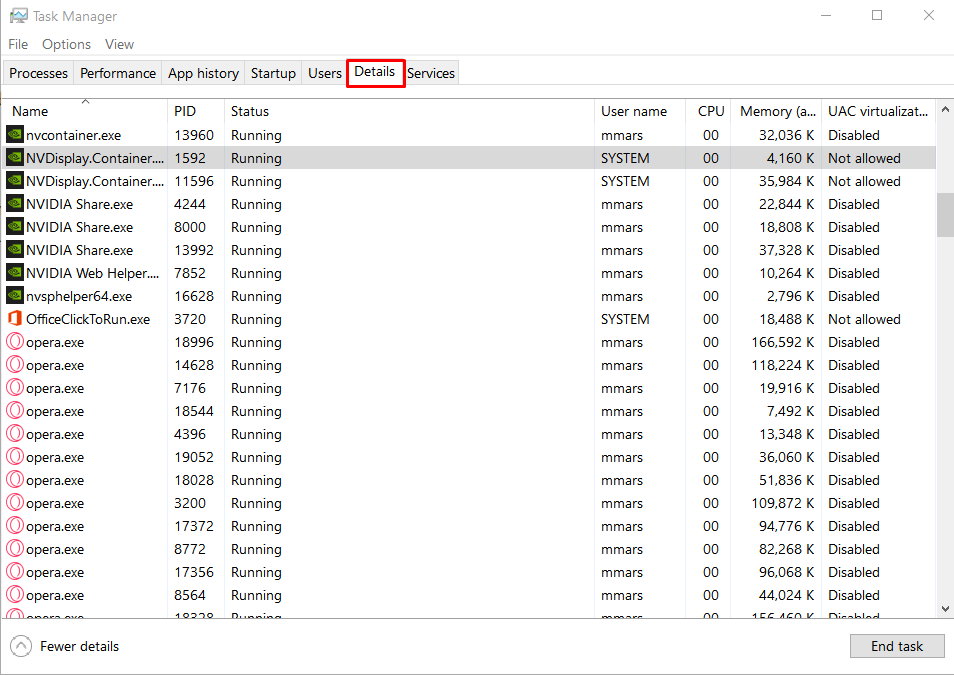
Task: Click the nvcontainer.exe process icon
Action: [x=15, y=135]
